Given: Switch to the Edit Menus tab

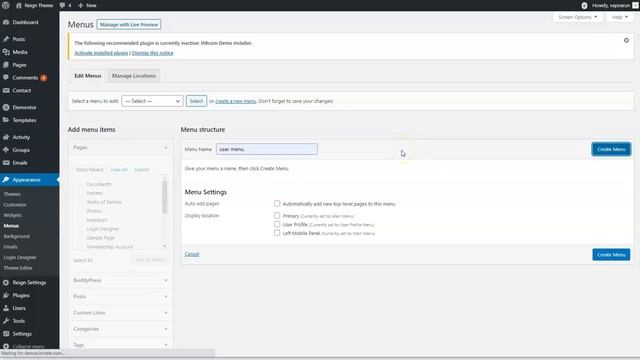Looking at the screenshot, I should pos(88,76).
